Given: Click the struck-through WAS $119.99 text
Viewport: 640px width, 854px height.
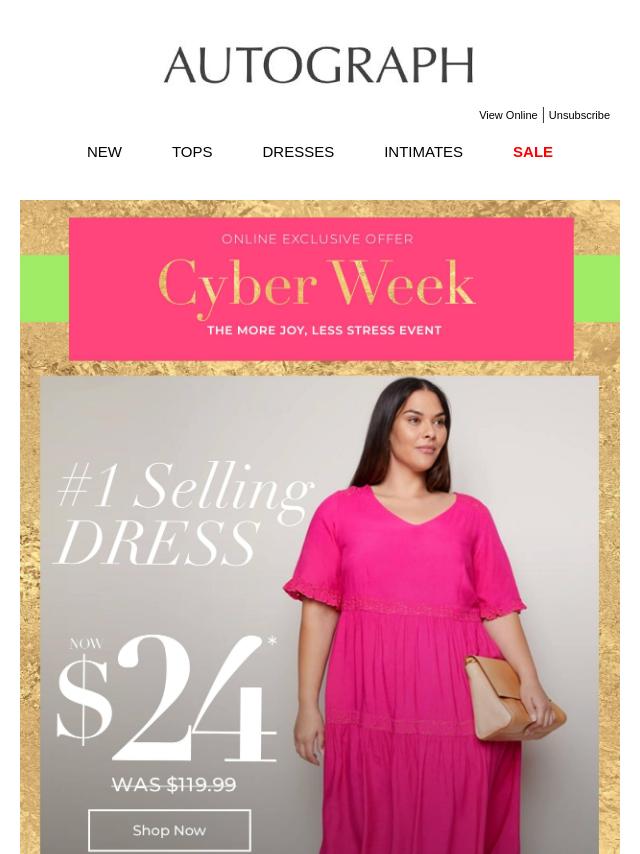Looking at the screenshot, I should pyautogui.click(x=174, y=785).
